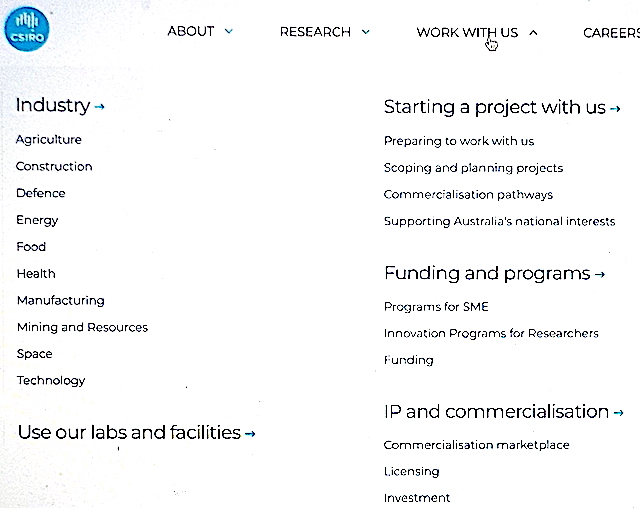Select the Research menu label
The image size is (640, 508).
tap(315, 32)
